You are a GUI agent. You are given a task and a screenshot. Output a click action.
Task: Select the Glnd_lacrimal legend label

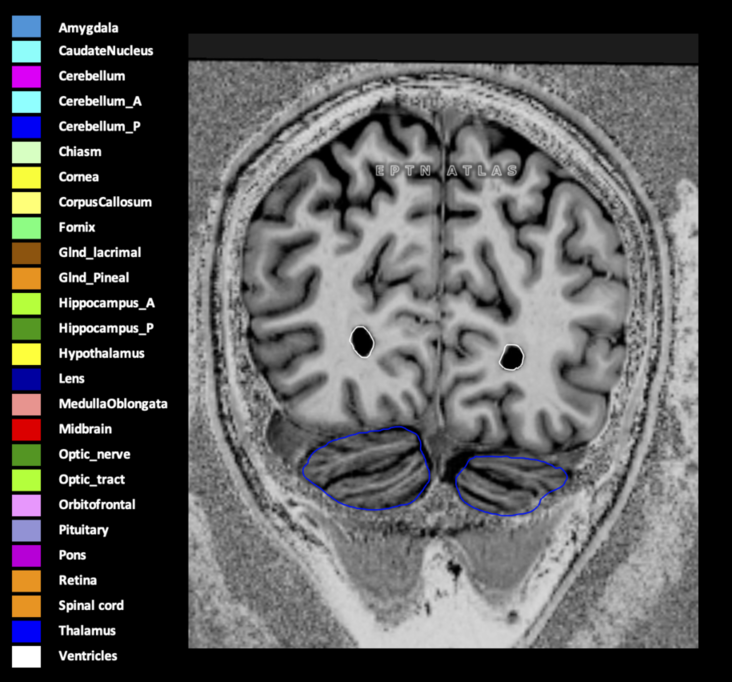click(100, 253)
